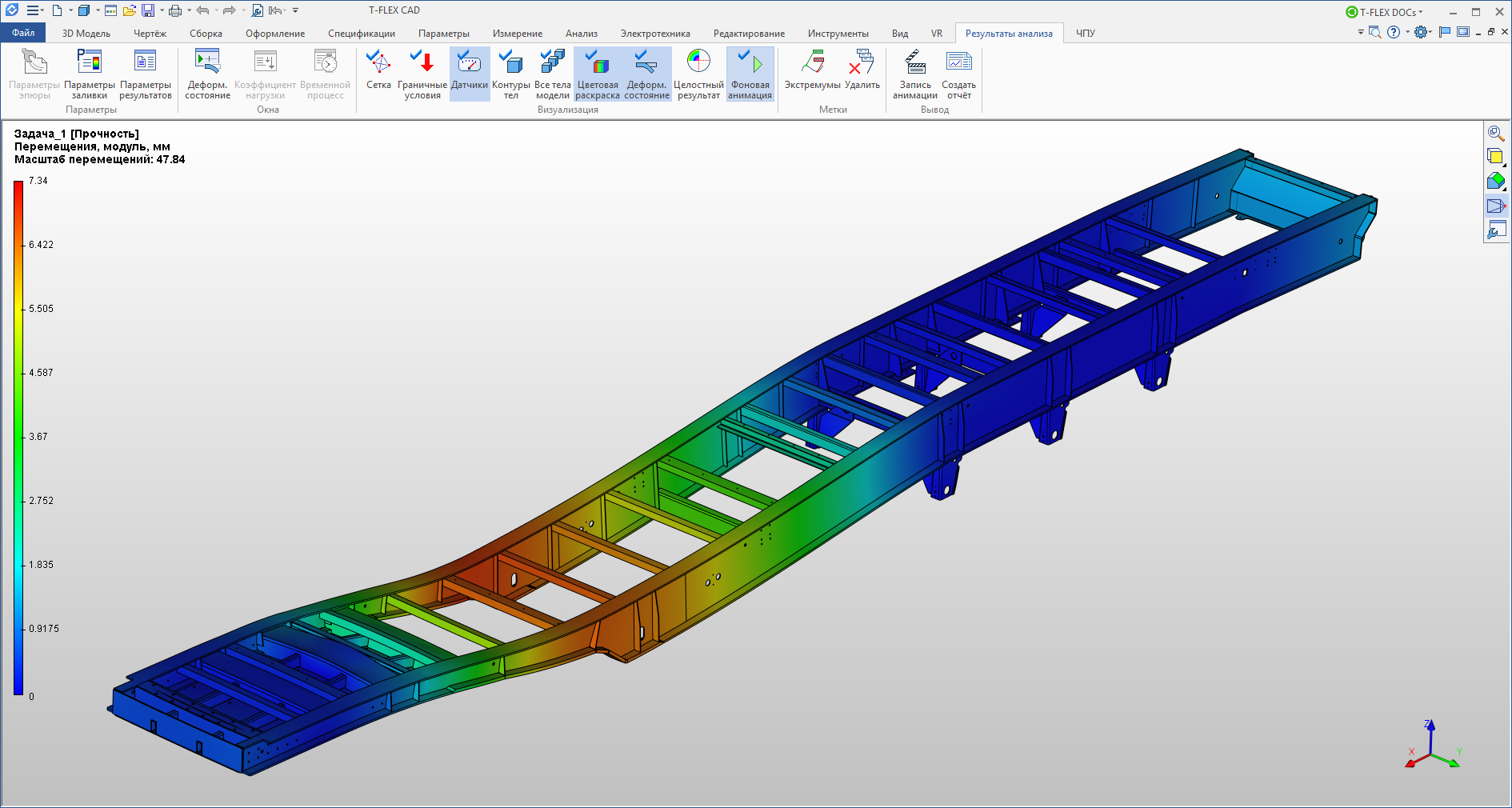Image resolution: width=1512 pixels, height=808 pixels.
Task: Disable Фоновая анимация
Action: click(x=750, y=74)
